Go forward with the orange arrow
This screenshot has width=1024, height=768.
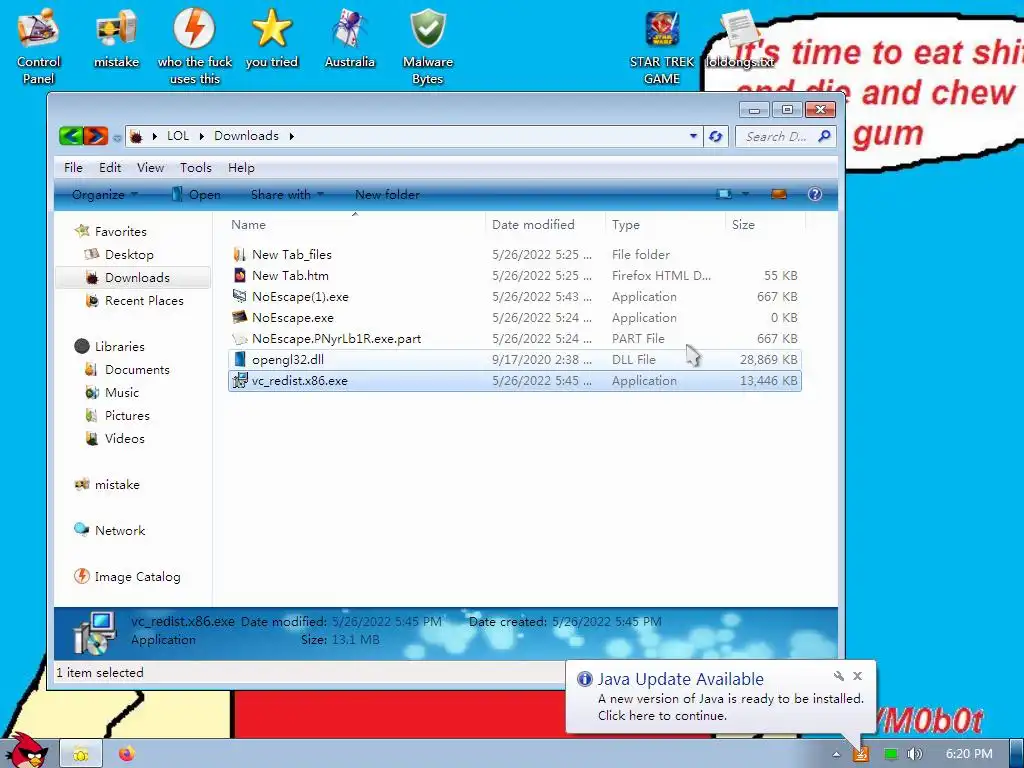pyautogui.click(x=95, y=136)
